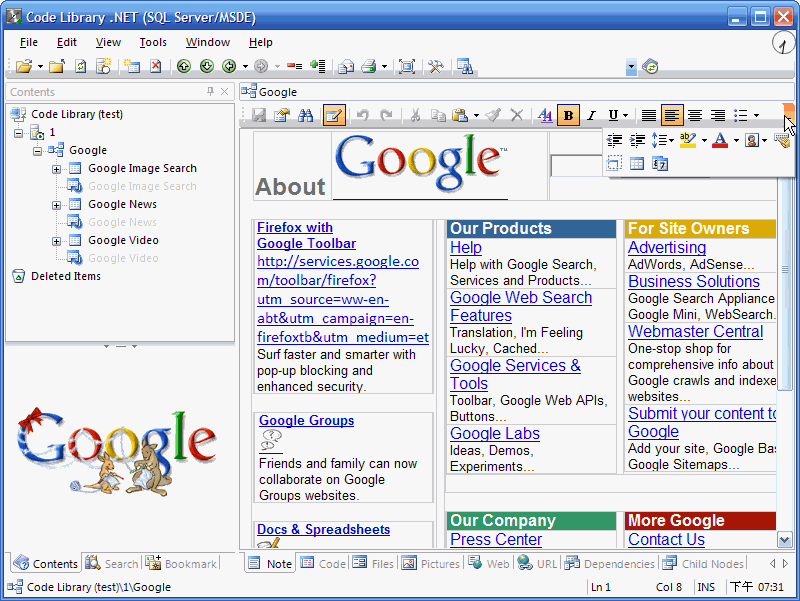Pick text highlight color button
Viewport: 800px width, 601px height.
pyautogui.click(x=688, y=140)
